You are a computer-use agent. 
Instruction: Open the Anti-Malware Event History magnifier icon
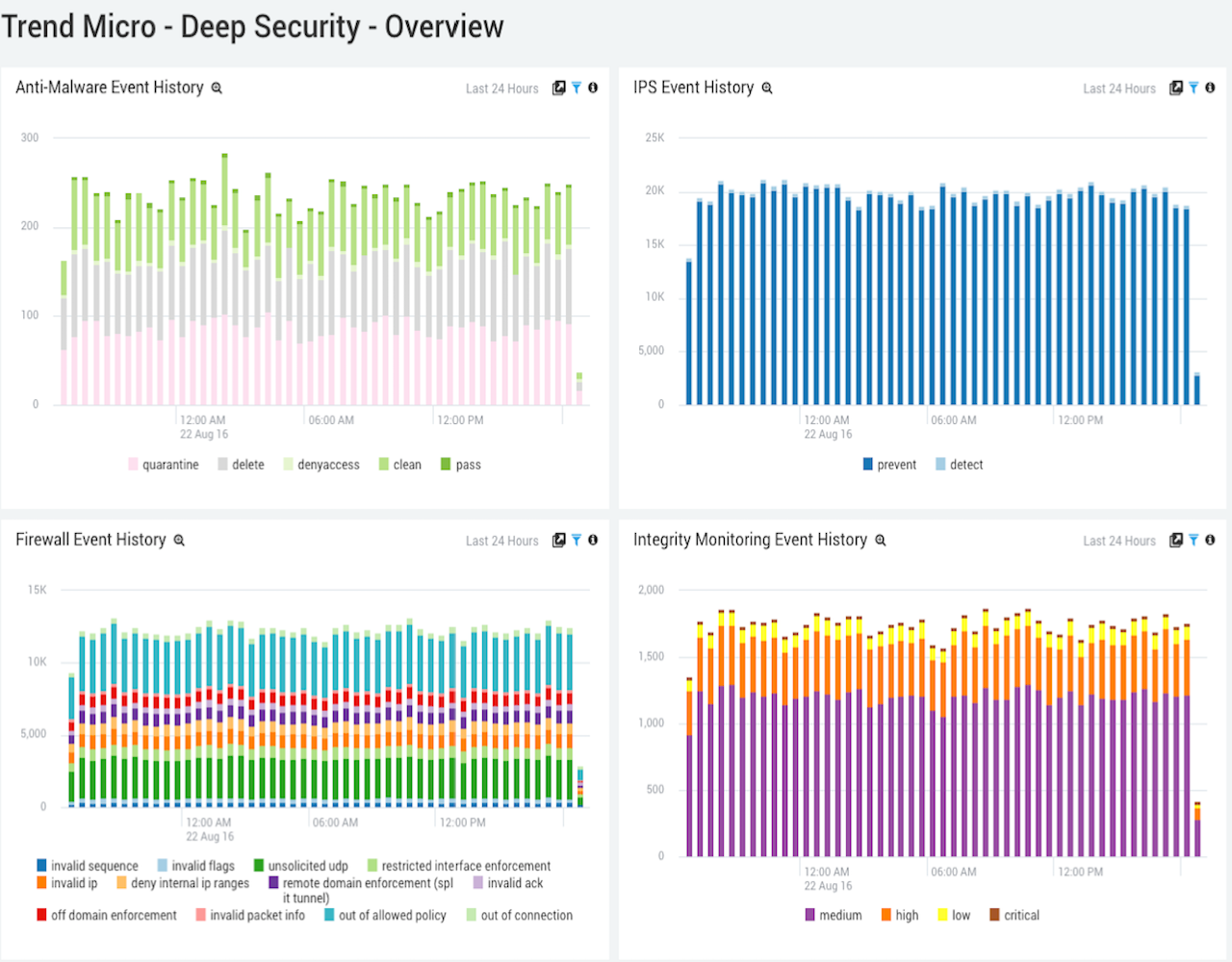pyautogui.click(x=217, y=88)
